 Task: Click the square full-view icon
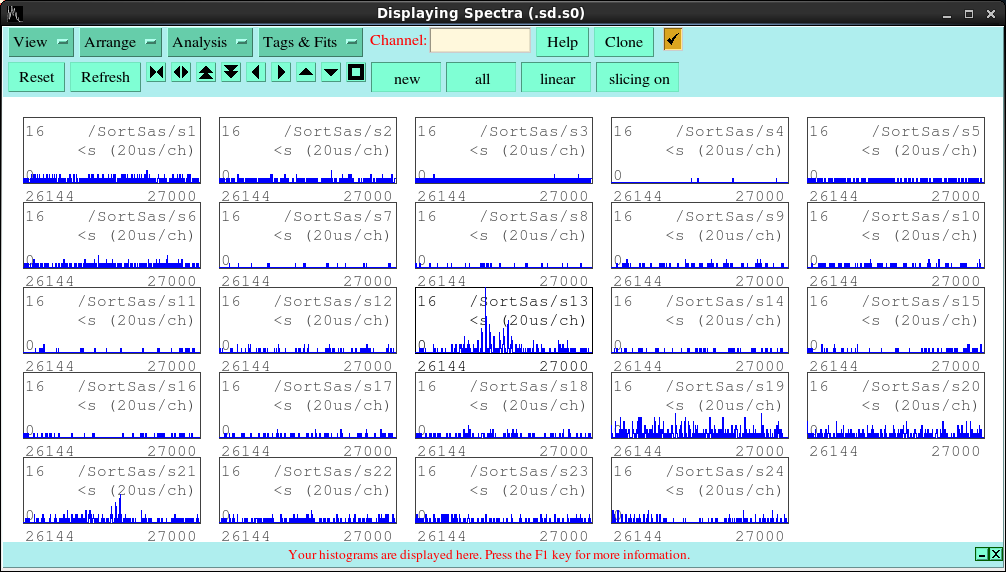click(x=356, y=72)
